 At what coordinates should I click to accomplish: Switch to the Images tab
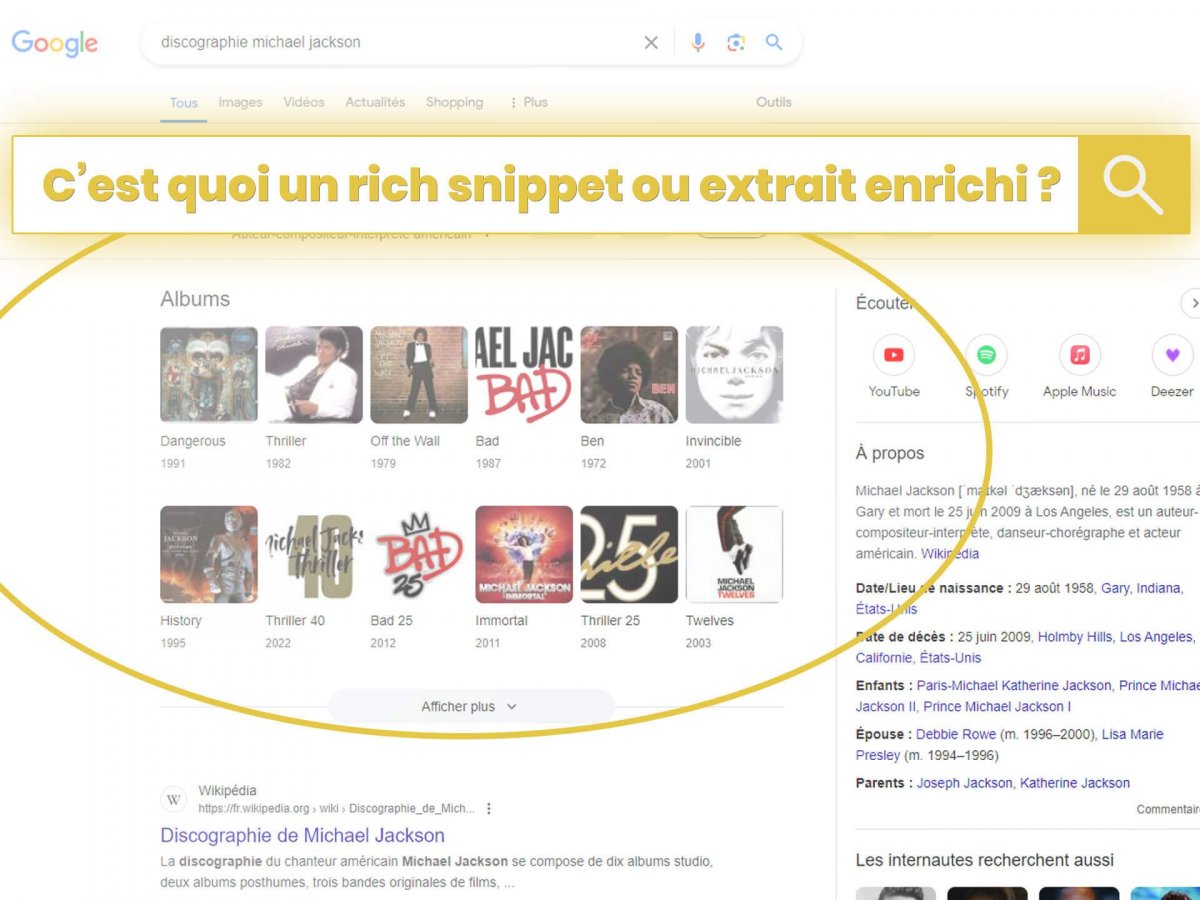(x=240, y=102)
